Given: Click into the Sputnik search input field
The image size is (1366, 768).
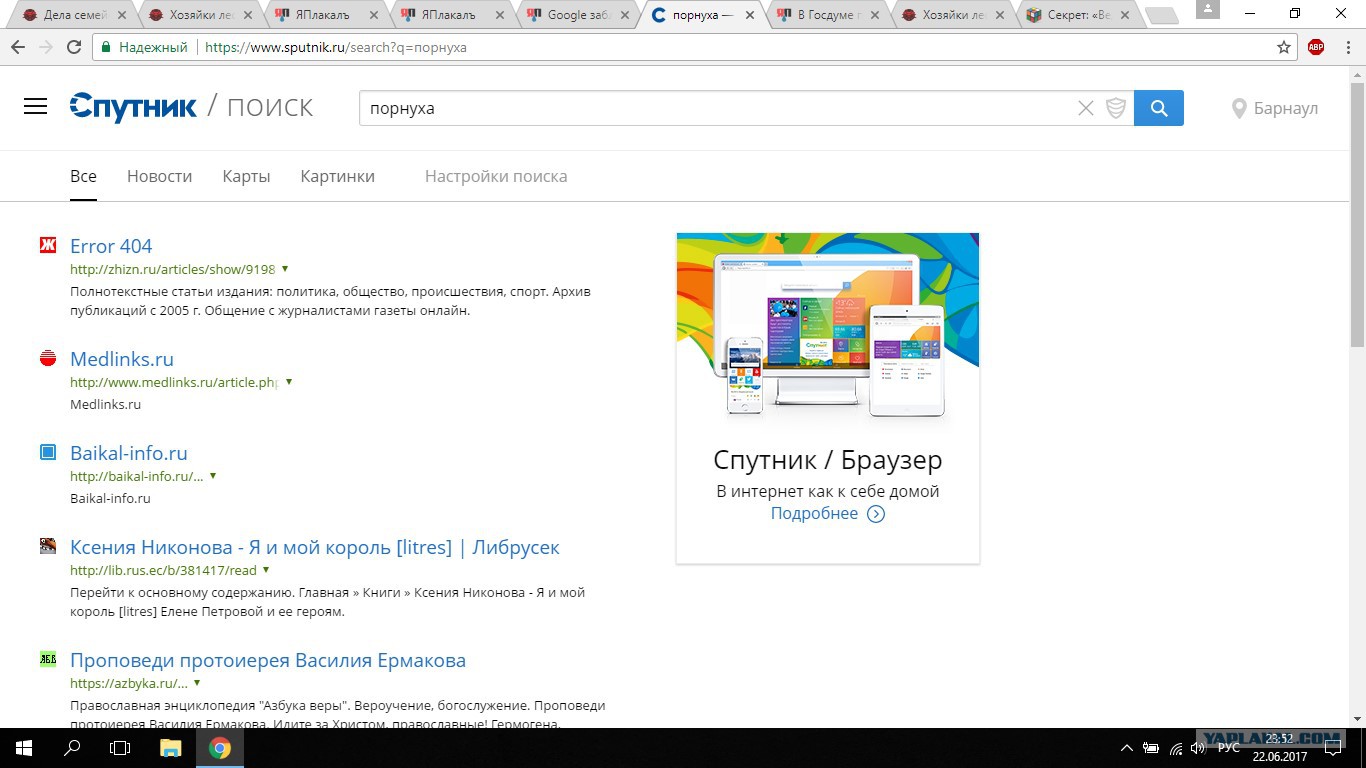Looking at the screenshot, I should point(716,108).
